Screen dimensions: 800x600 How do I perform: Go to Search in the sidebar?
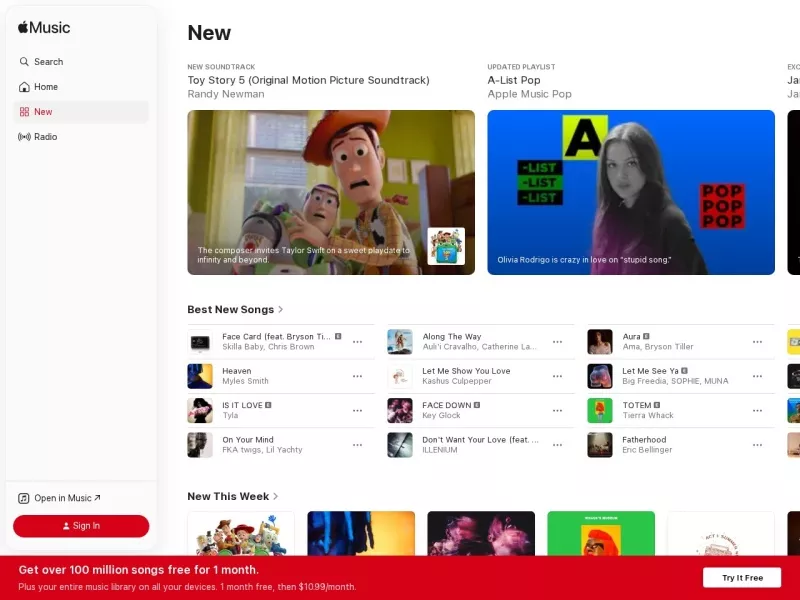pos(81,62)
